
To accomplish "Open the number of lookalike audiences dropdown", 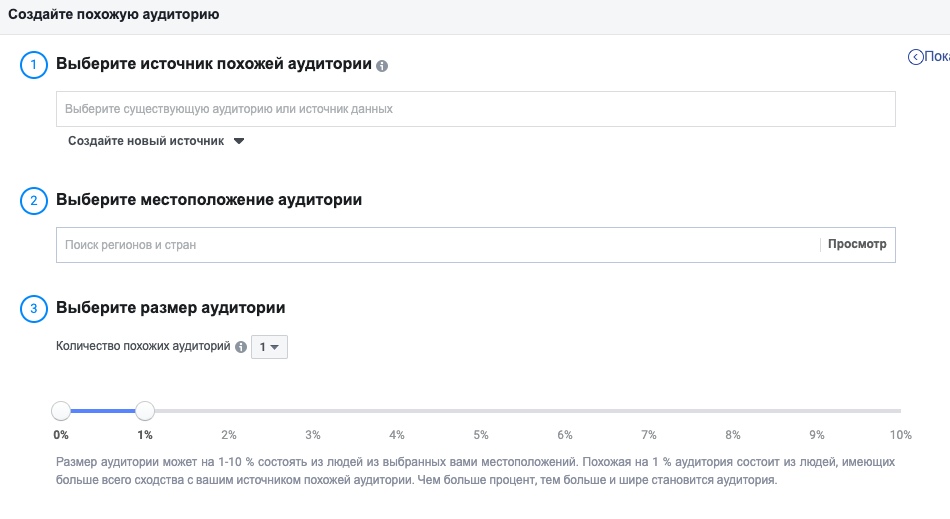I will (x=270, y=347).
